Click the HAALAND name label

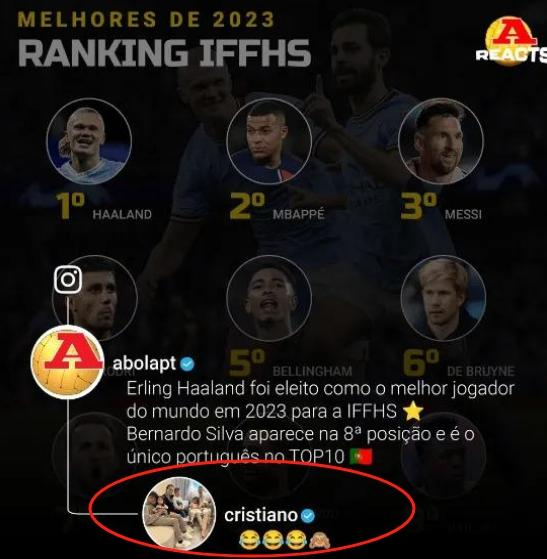coord(122,215)
